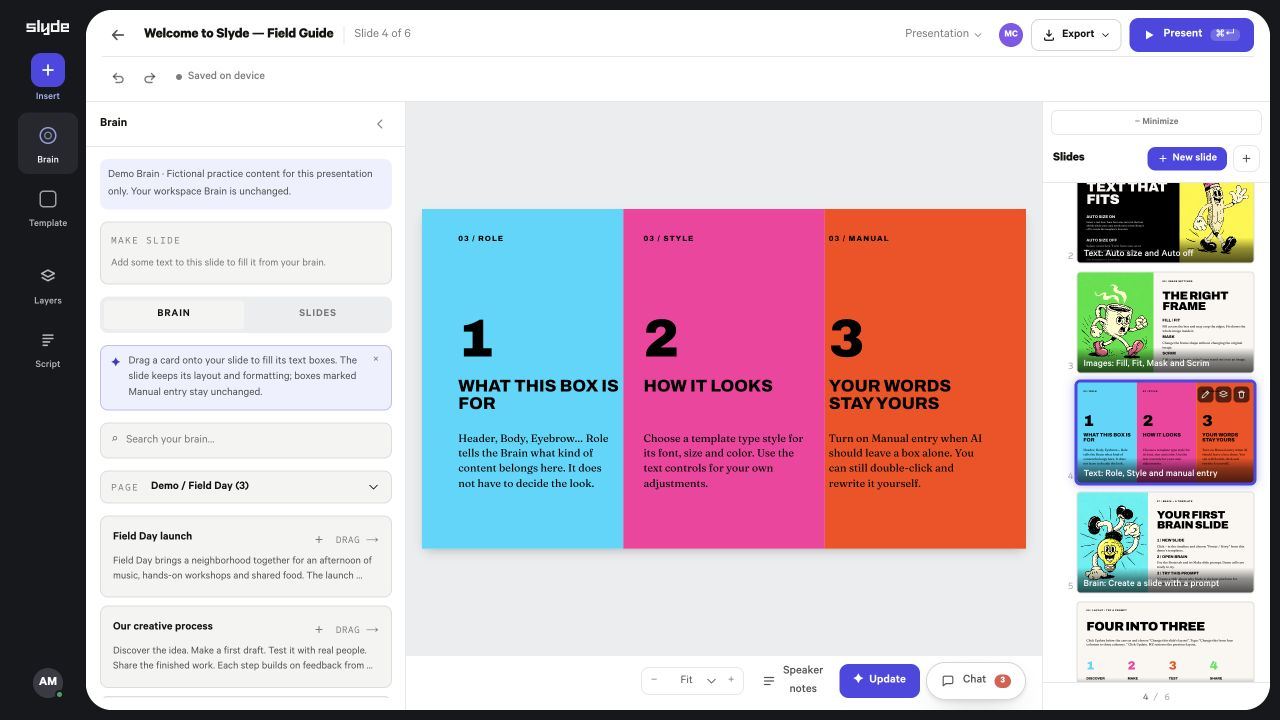
Task: Expand the Demo / Field Day page selector
Action: tap(246, 487)
